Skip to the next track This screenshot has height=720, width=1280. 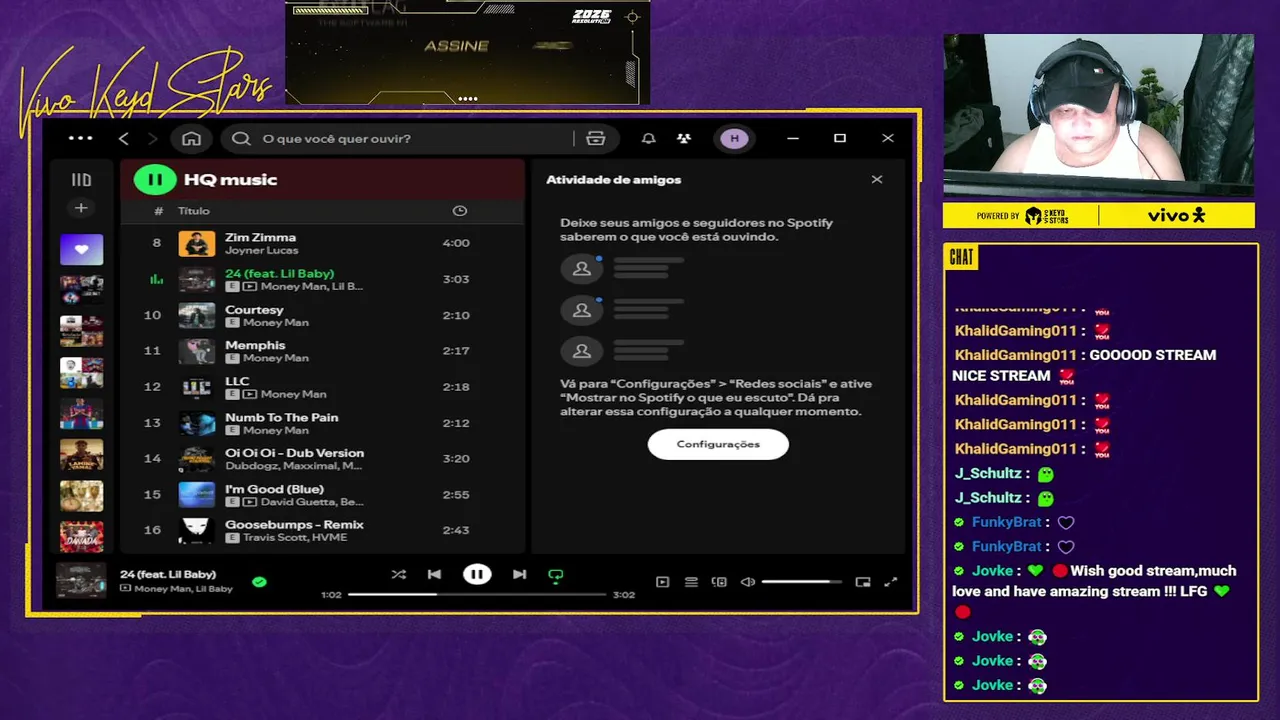coord(519,575)
